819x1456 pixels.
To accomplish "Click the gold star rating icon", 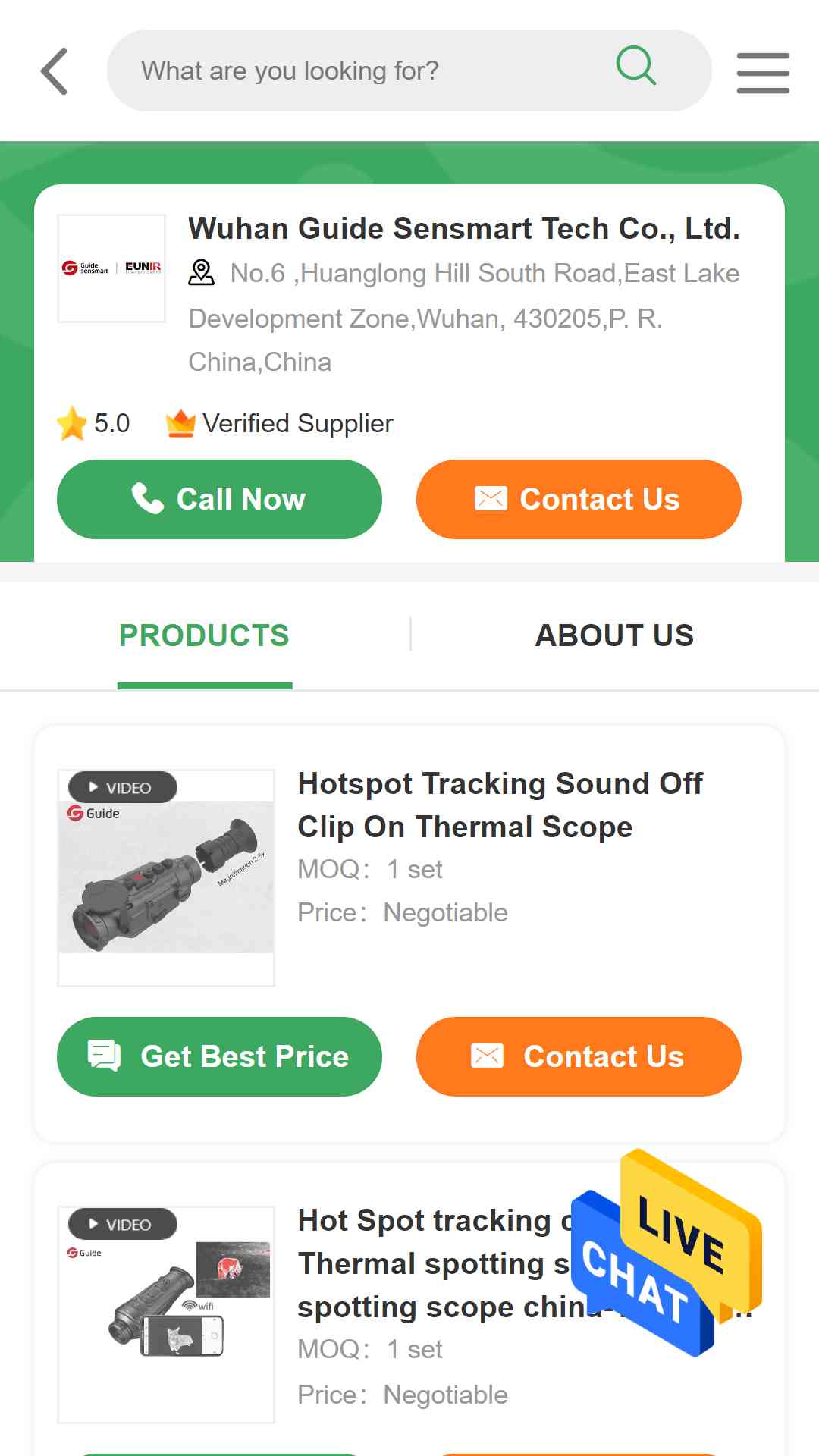I will click(72, 423).
